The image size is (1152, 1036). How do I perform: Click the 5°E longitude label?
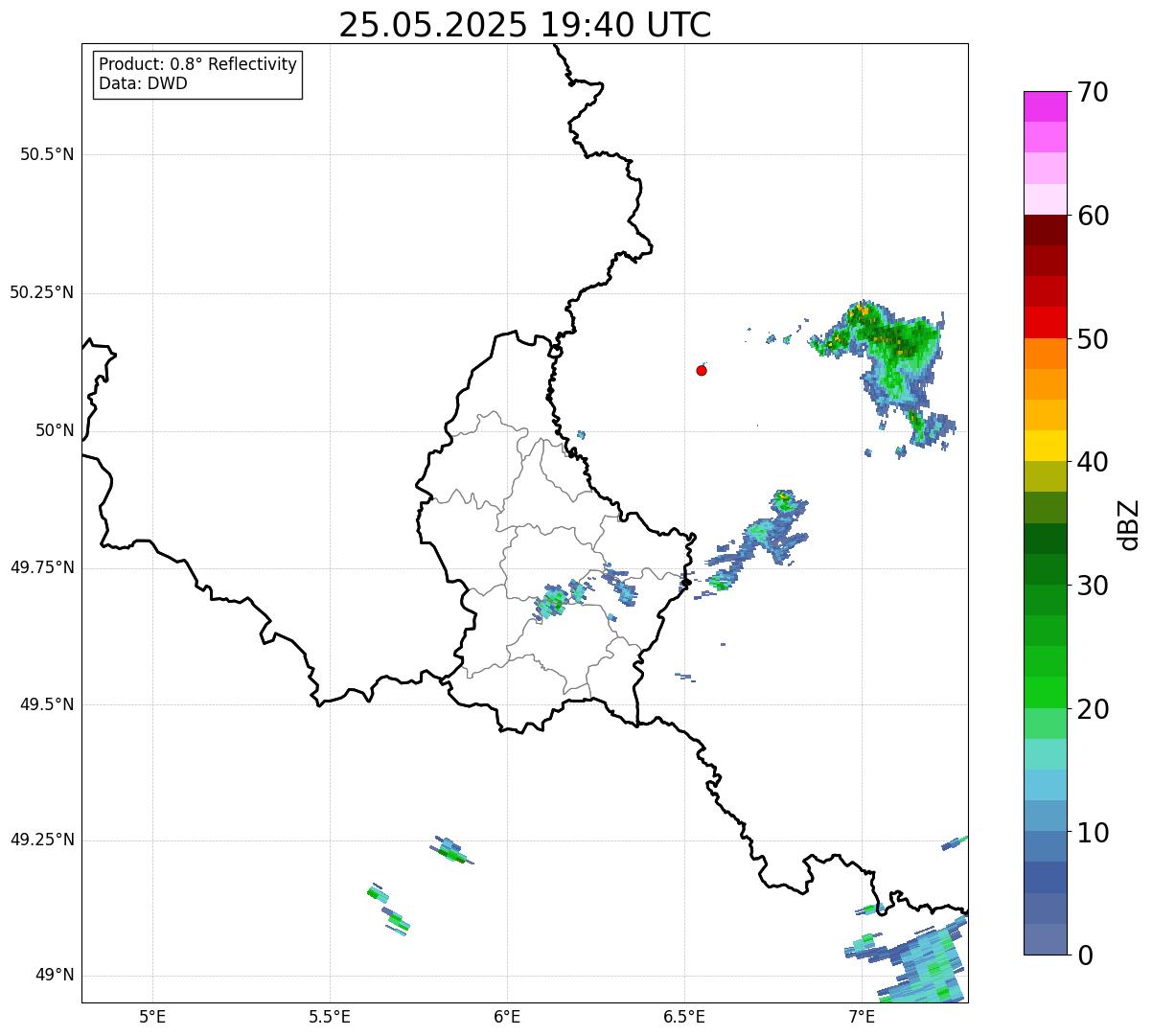click(x=152, y=1016)
